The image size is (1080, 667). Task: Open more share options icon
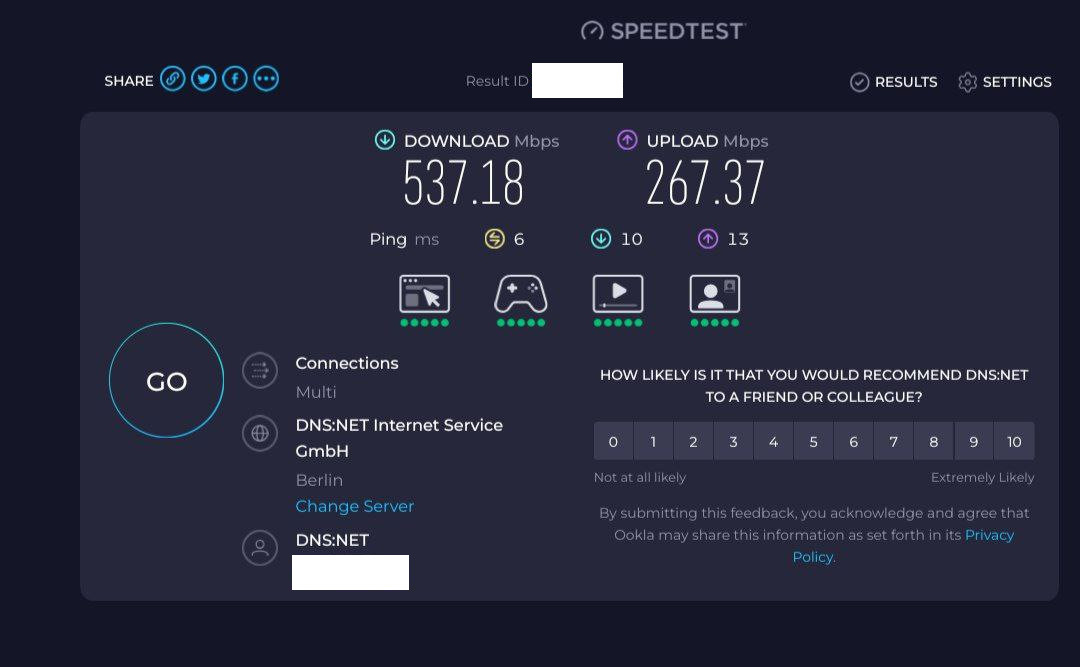point(266,79)
